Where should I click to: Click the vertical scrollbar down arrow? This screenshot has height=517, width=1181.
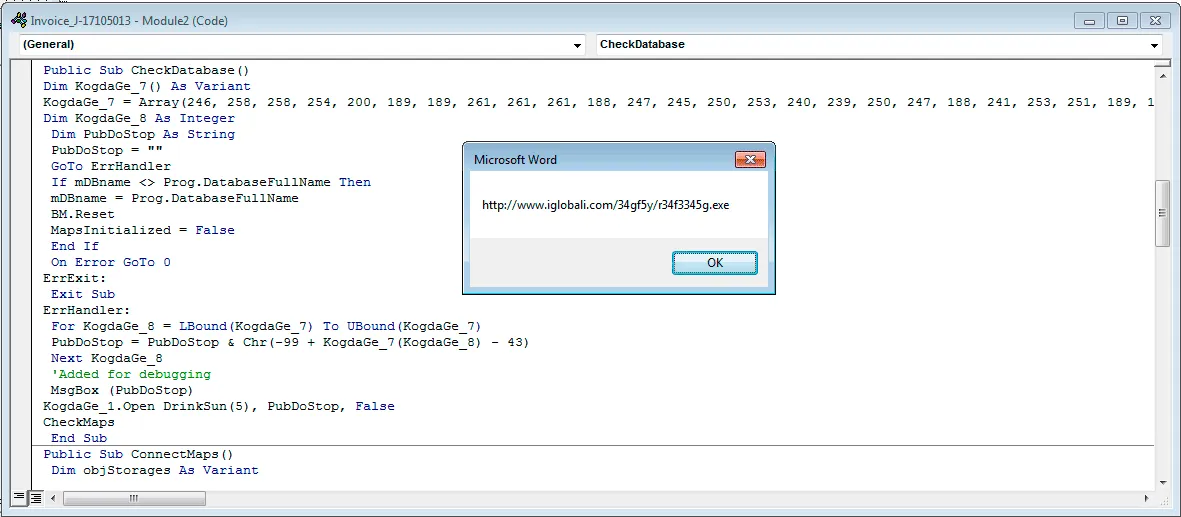(1162, 483)
